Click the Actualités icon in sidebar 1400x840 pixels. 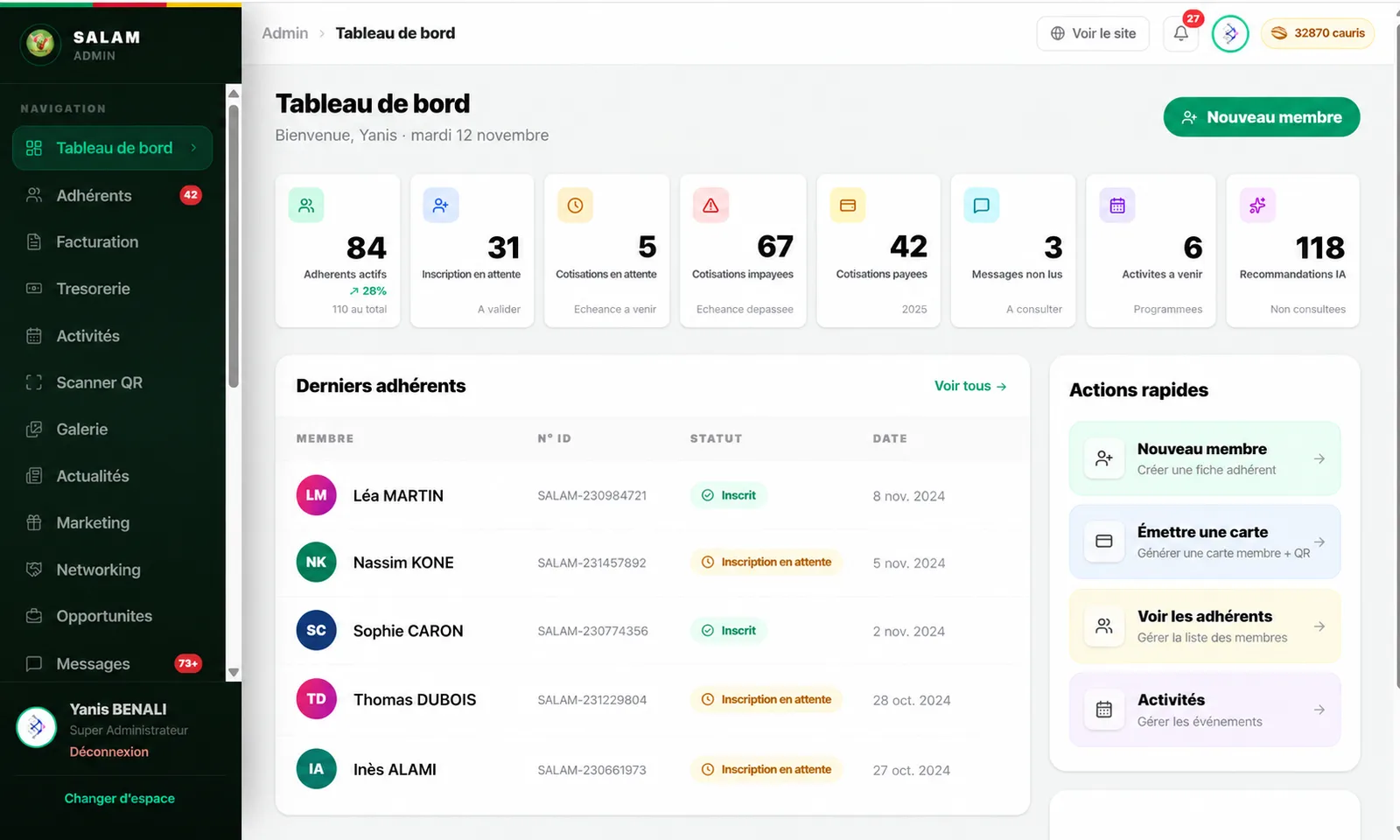coord(34,476)
